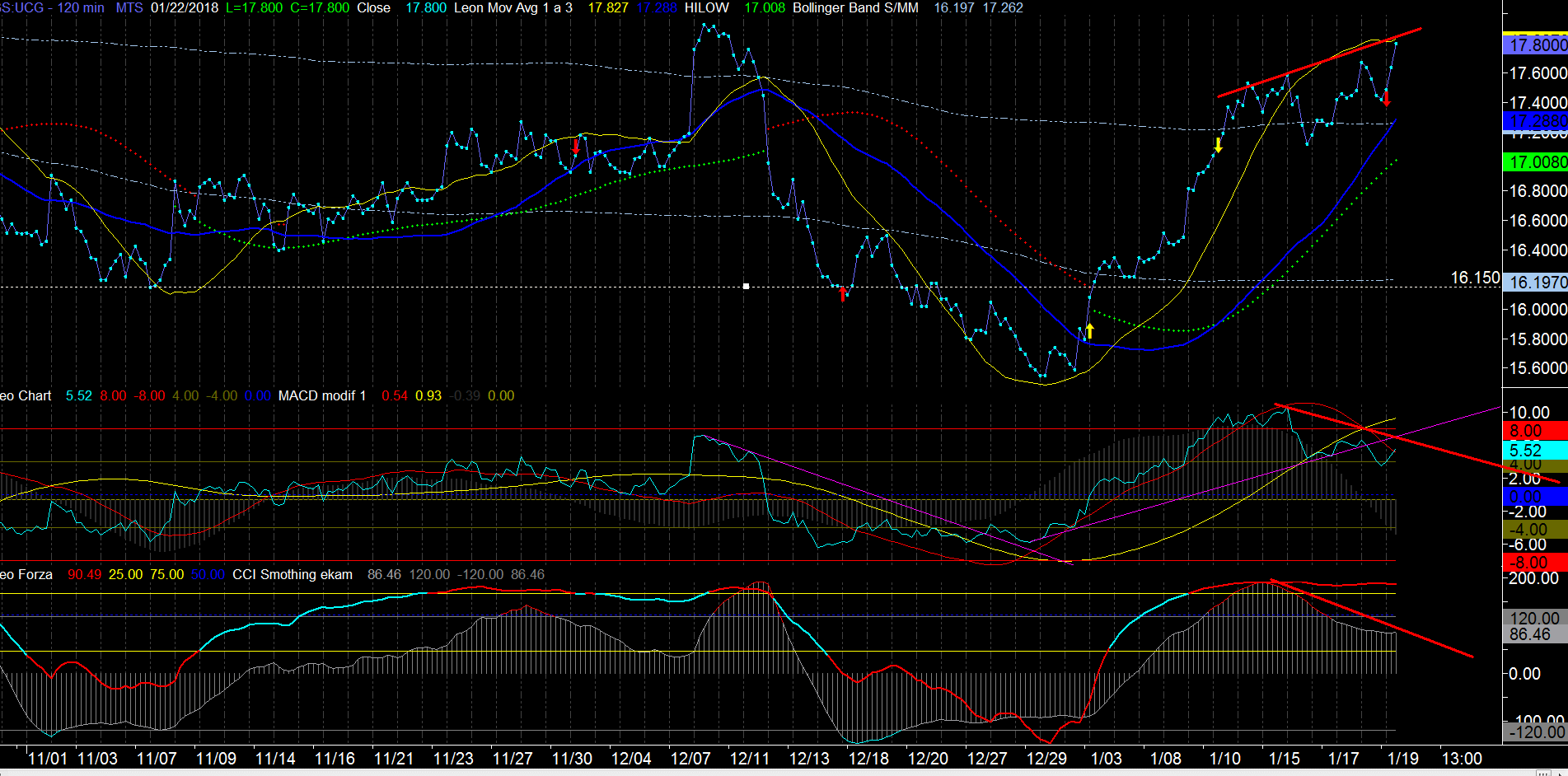Click the yellow up arrow signal near 1/03
The image size is (1568, 776).
tap(1089, 331)
